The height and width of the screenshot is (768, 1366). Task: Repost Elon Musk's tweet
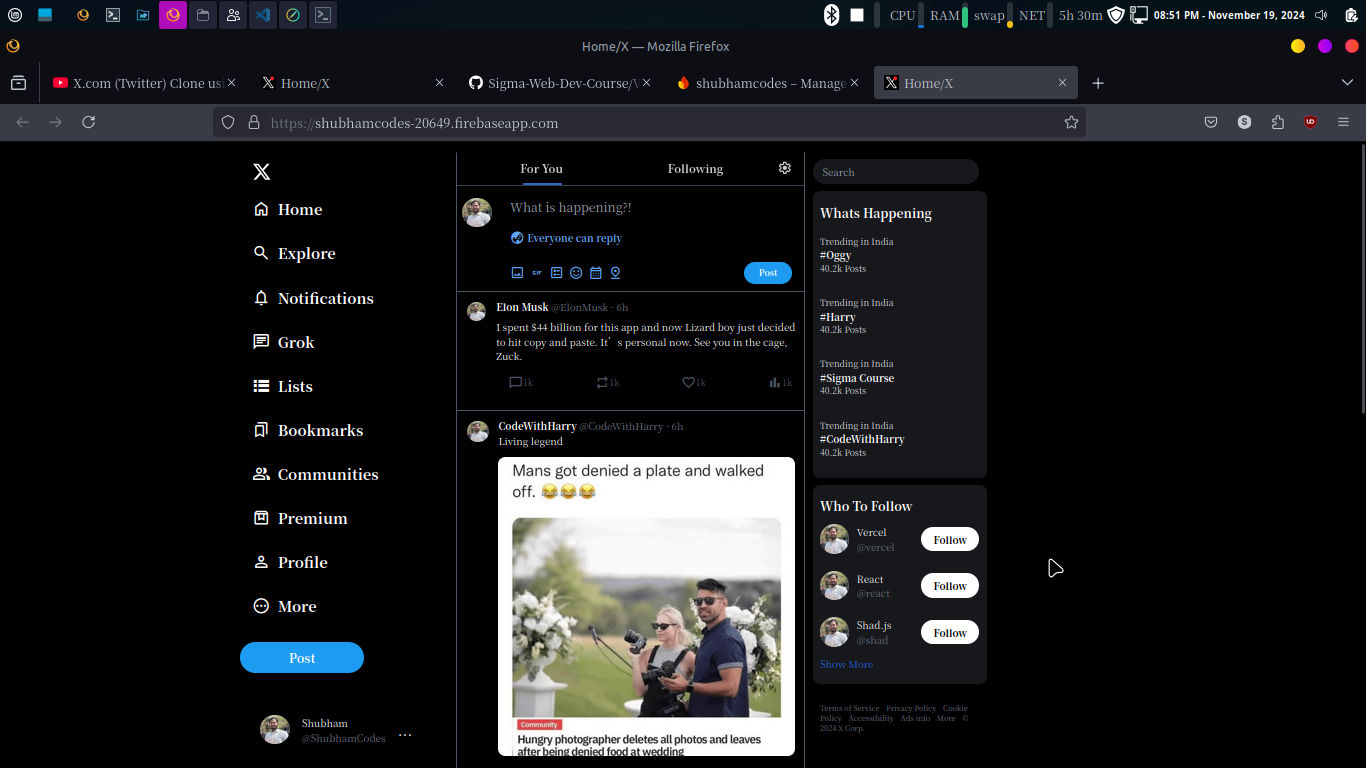[x=602, y=382]
